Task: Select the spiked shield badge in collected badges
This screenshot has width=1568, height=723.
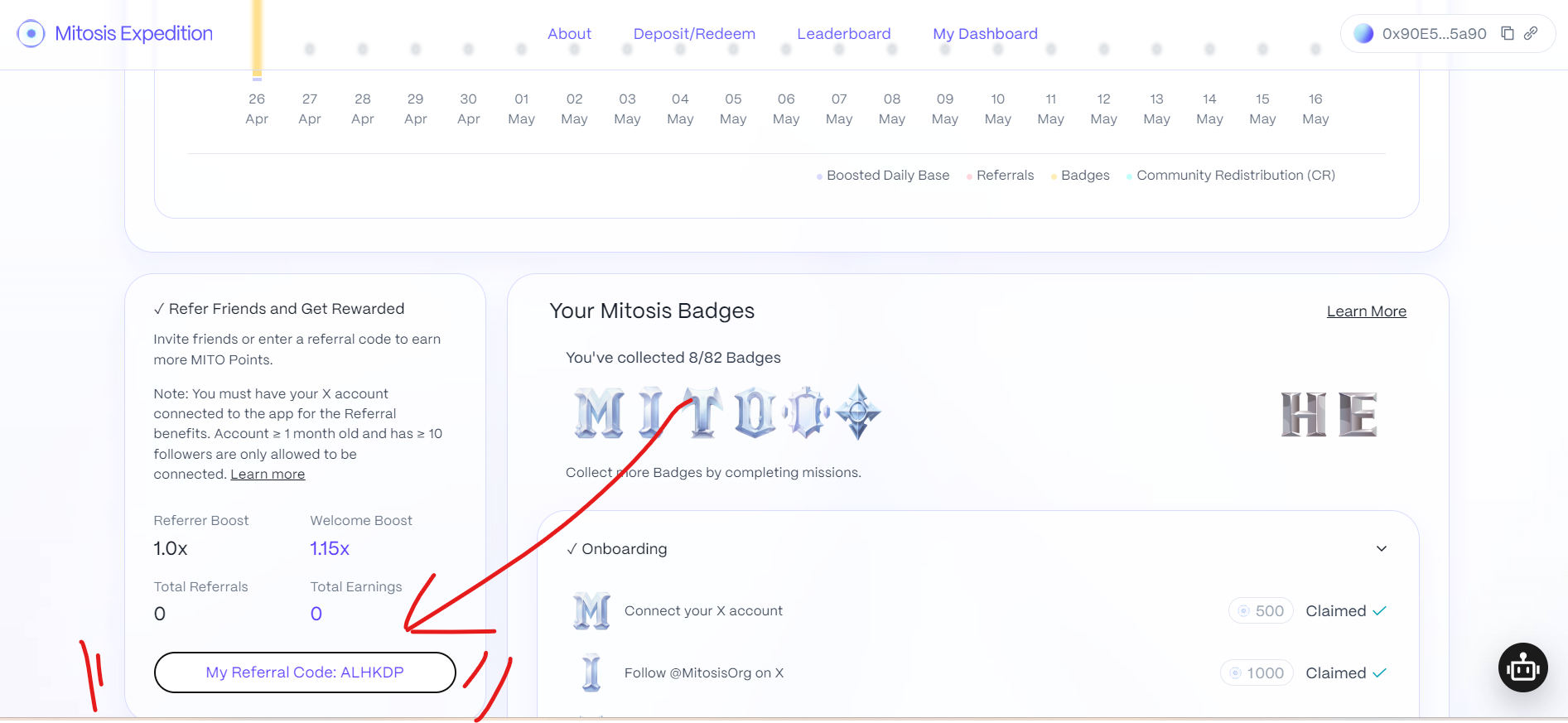Action: click(806, 412)
